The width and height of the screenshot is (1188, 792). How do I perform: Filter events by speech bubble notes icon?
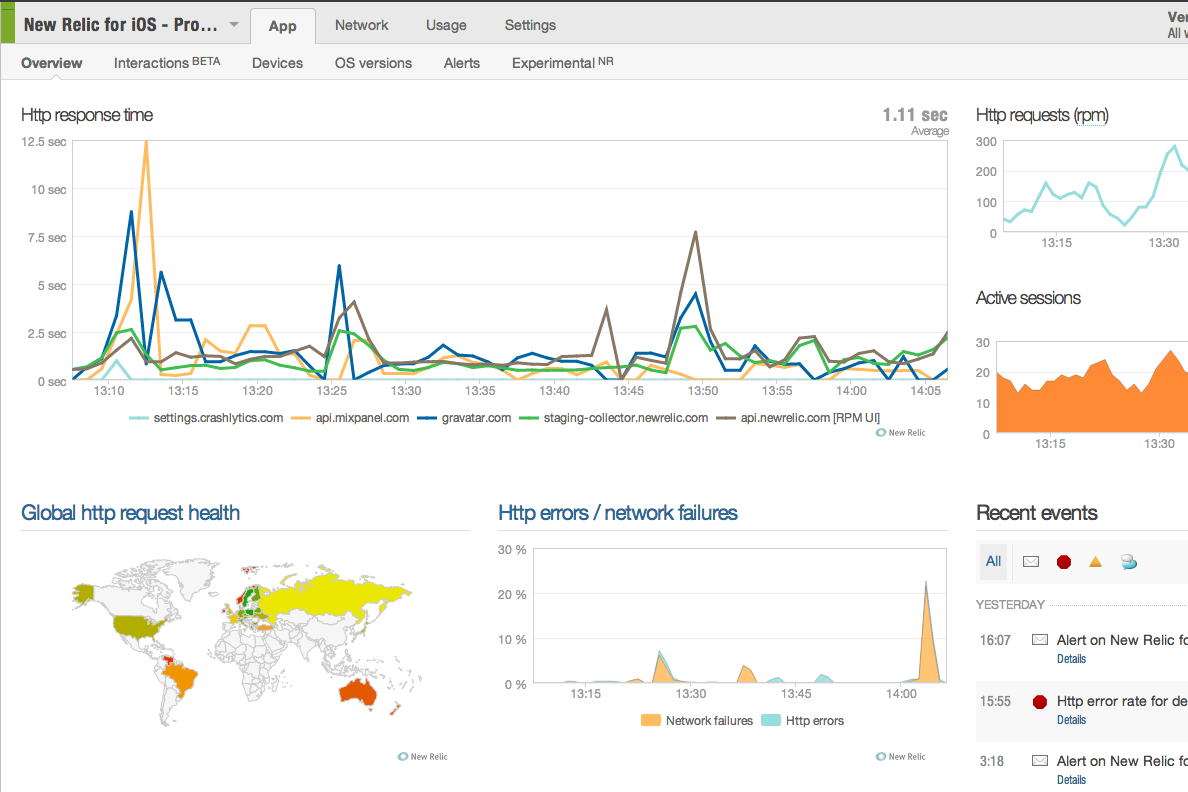(1129, 562)
